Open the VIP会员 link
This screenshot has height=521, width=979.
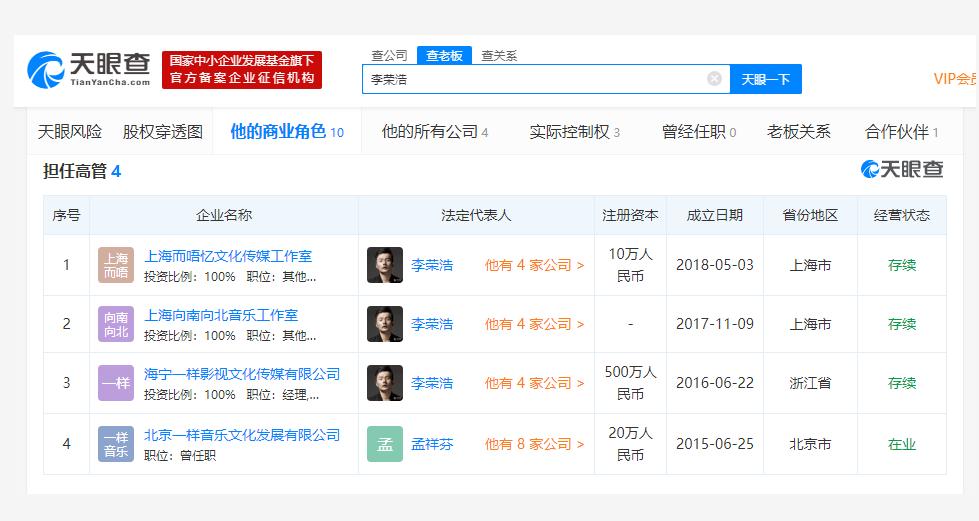956,79
